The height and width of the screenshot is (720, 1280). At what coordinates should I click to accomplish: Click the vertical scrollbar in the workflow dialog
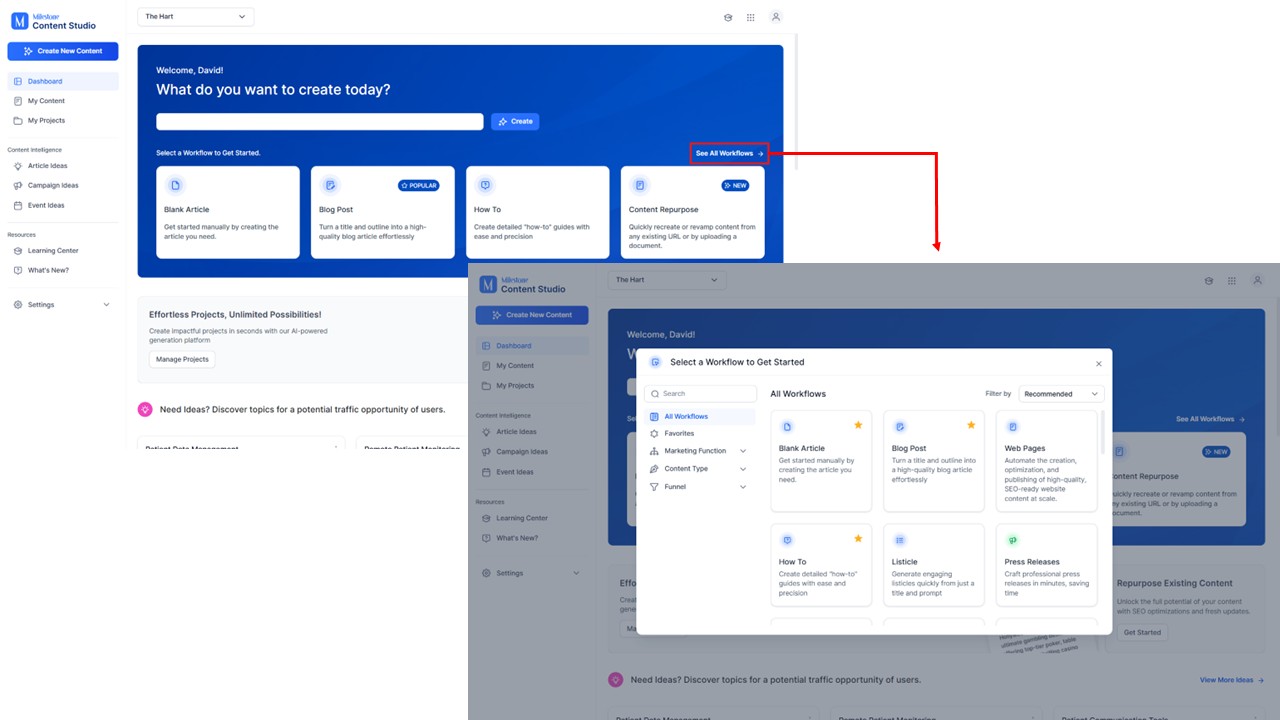pyautogui.click(x=1103, y=432)
